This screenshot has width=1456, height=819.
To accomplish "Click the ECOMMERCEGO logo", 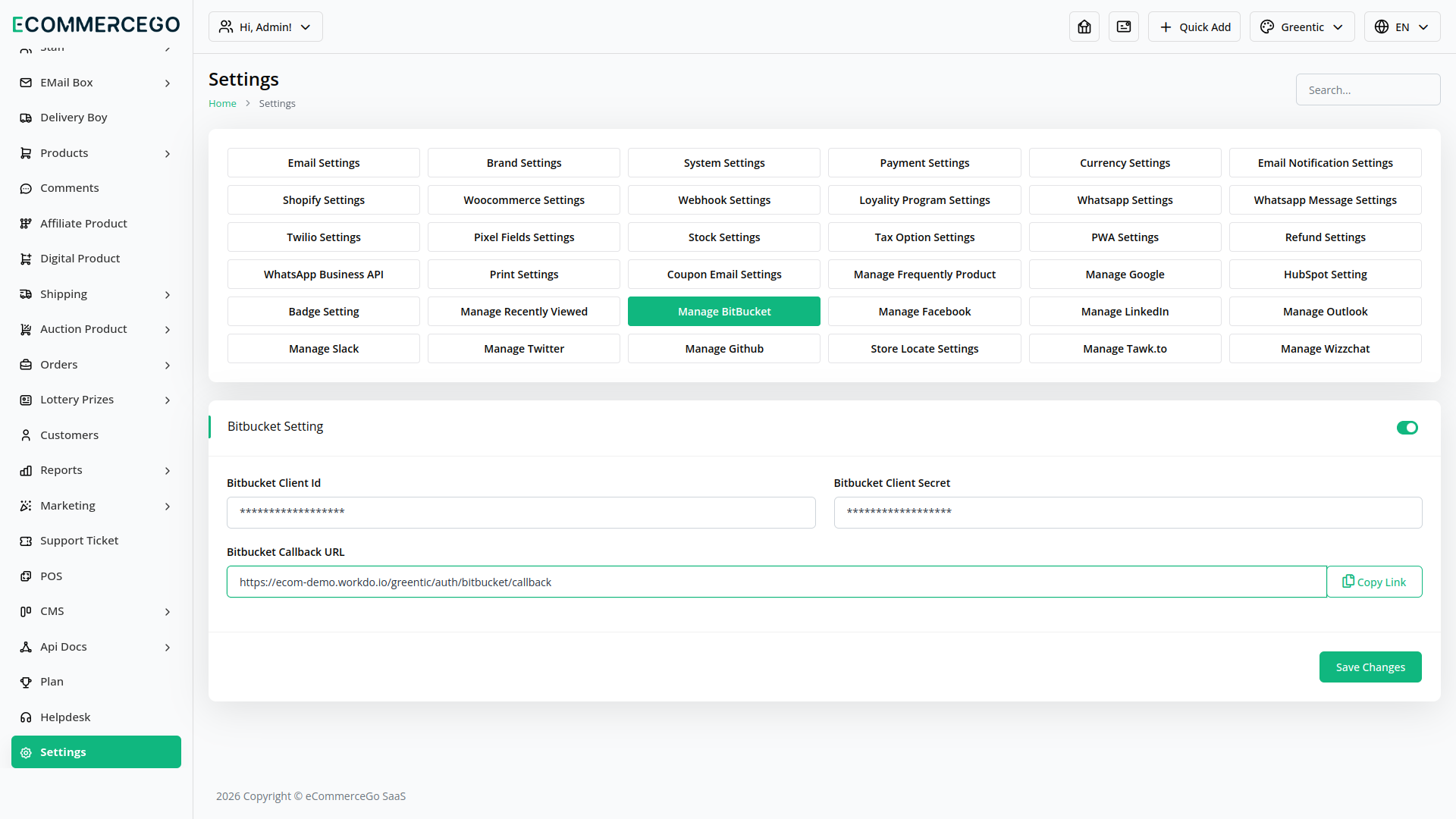I will pyautogui.click(x=96, y=24).
